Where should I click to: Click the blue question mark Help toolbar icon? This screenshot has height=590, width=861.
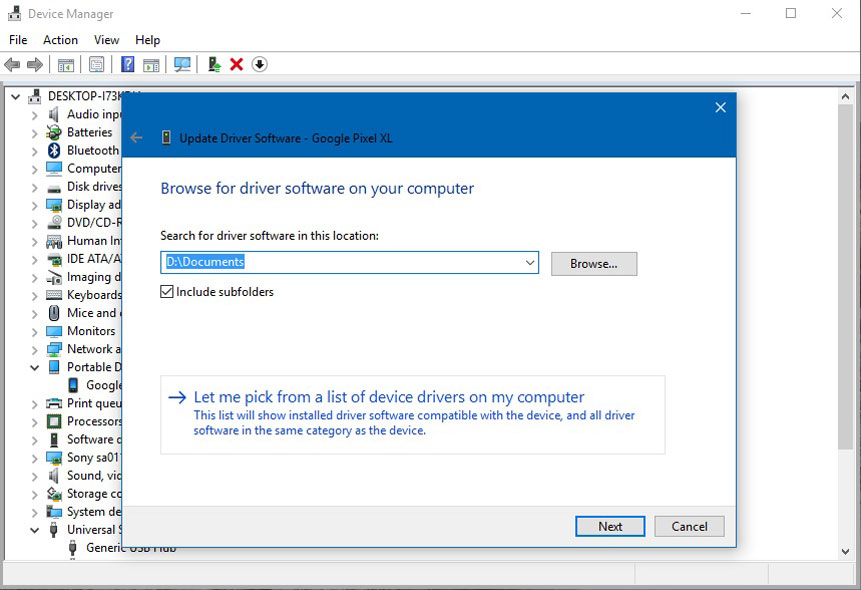tap(127, 64)
